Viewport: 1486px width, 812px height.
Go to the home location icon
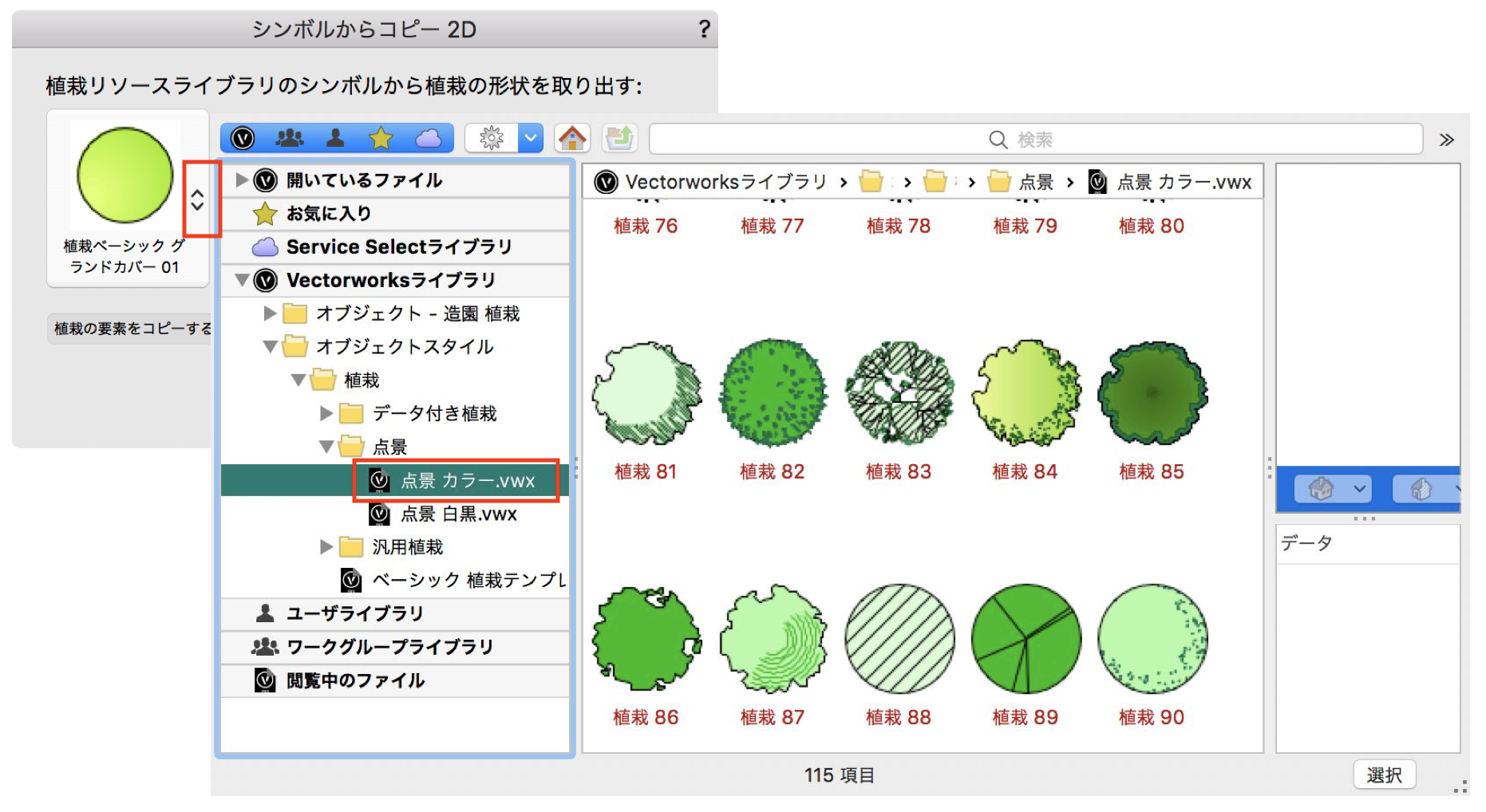click(572, 139)
